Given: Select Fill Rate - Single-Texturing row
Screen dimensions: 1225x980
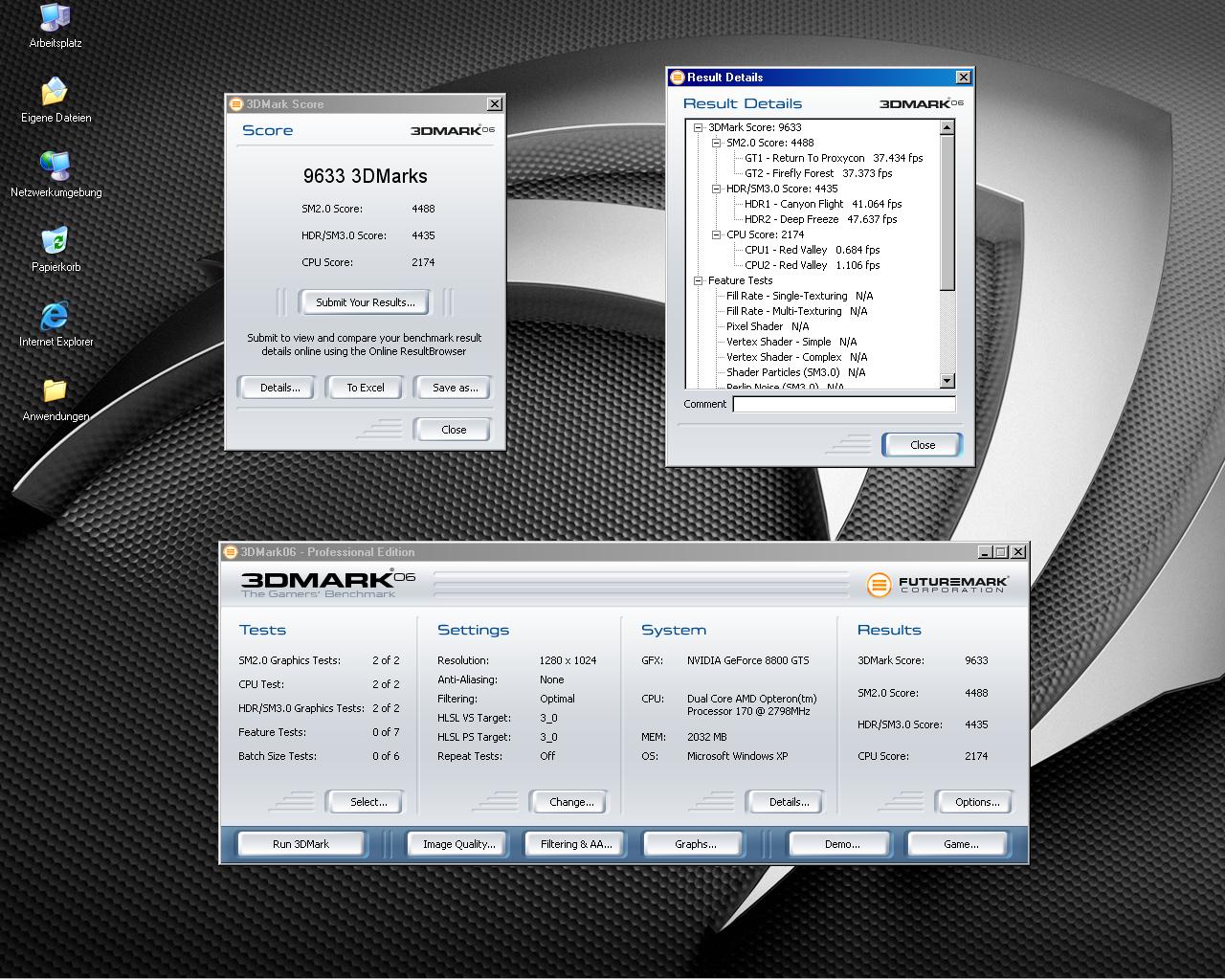Looking at the screenshot, I should pos(799,296).
